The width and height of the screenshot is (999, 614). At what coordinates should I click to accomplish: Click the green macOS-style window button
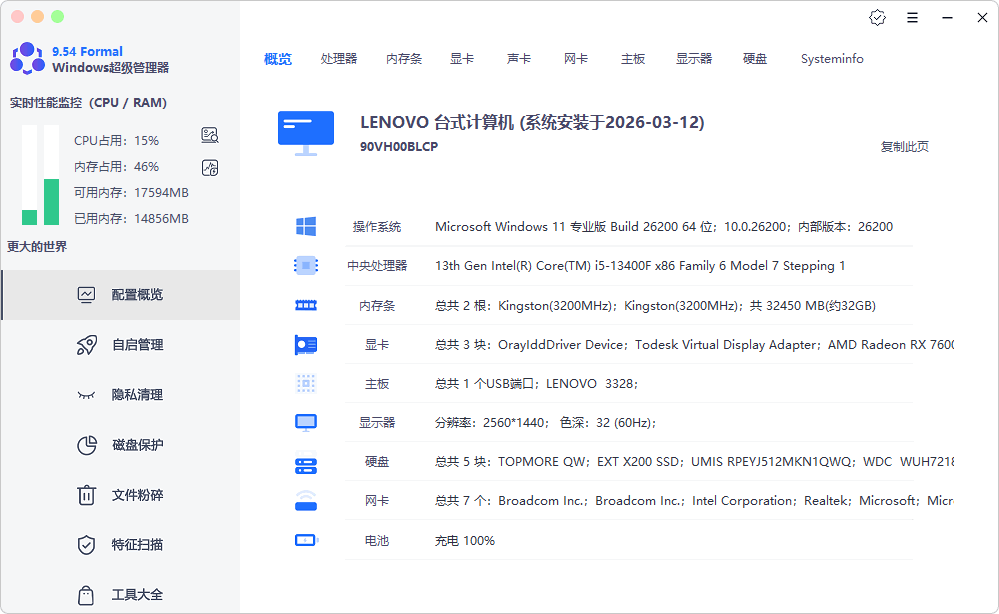tap(57, 17)
